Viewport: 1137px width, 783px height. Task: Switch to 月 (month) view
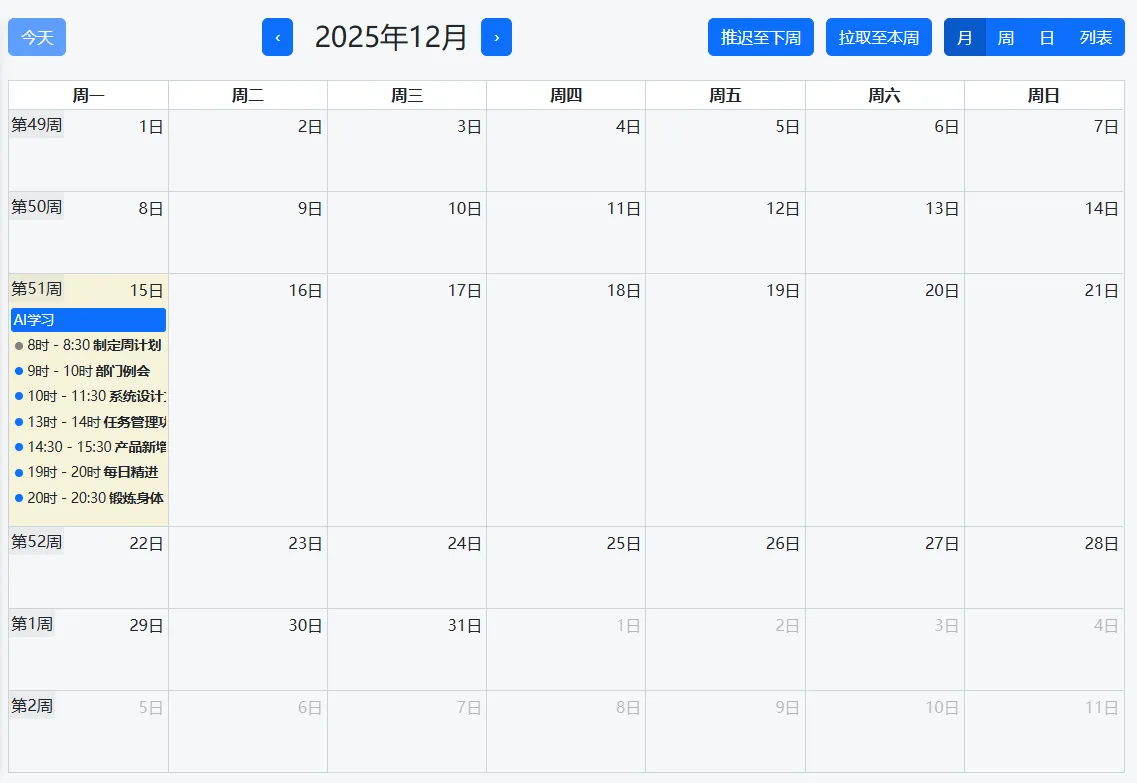[964, 37]
